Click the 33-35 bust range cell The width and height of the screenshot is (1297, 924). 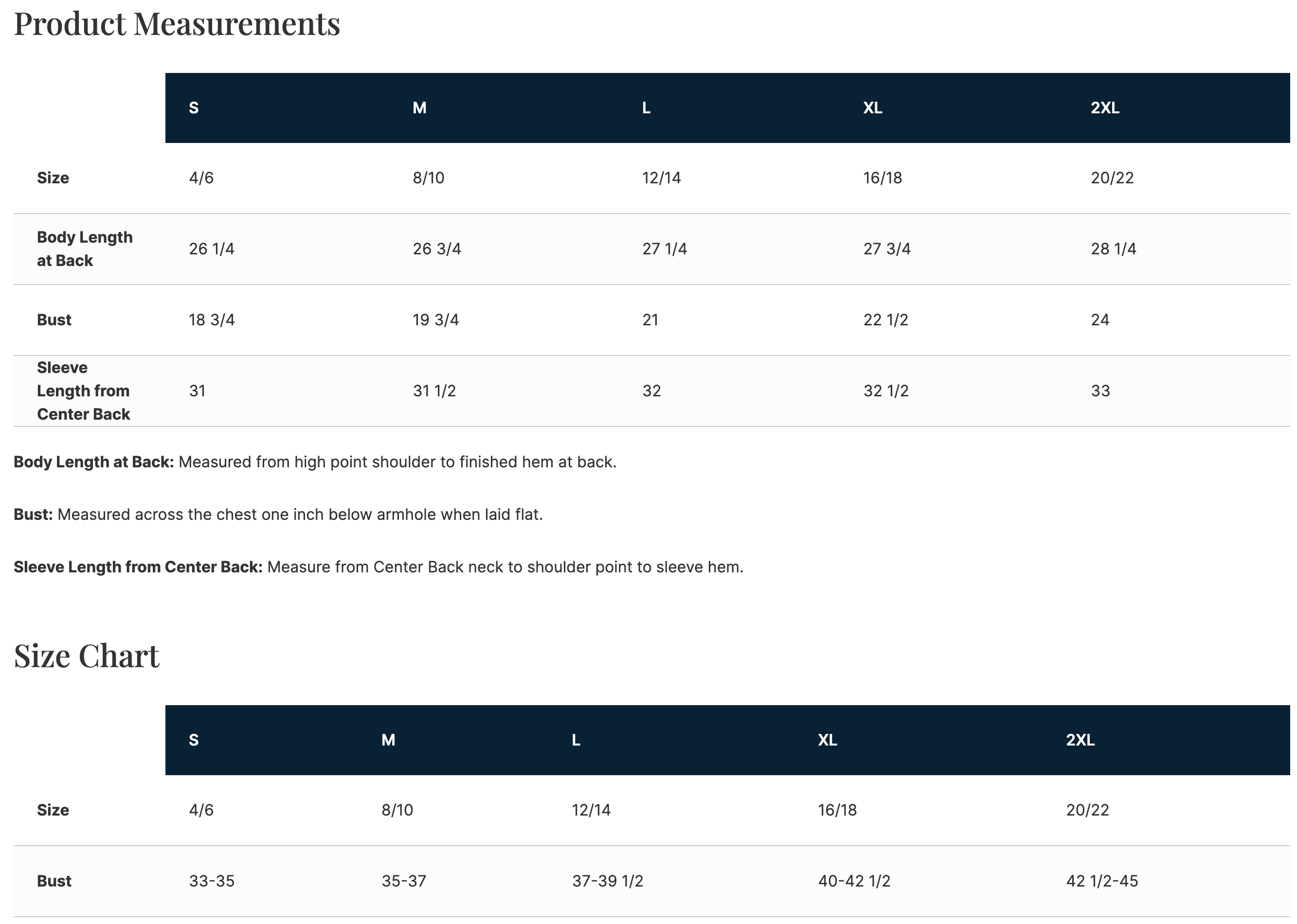(x=211, y=881)
